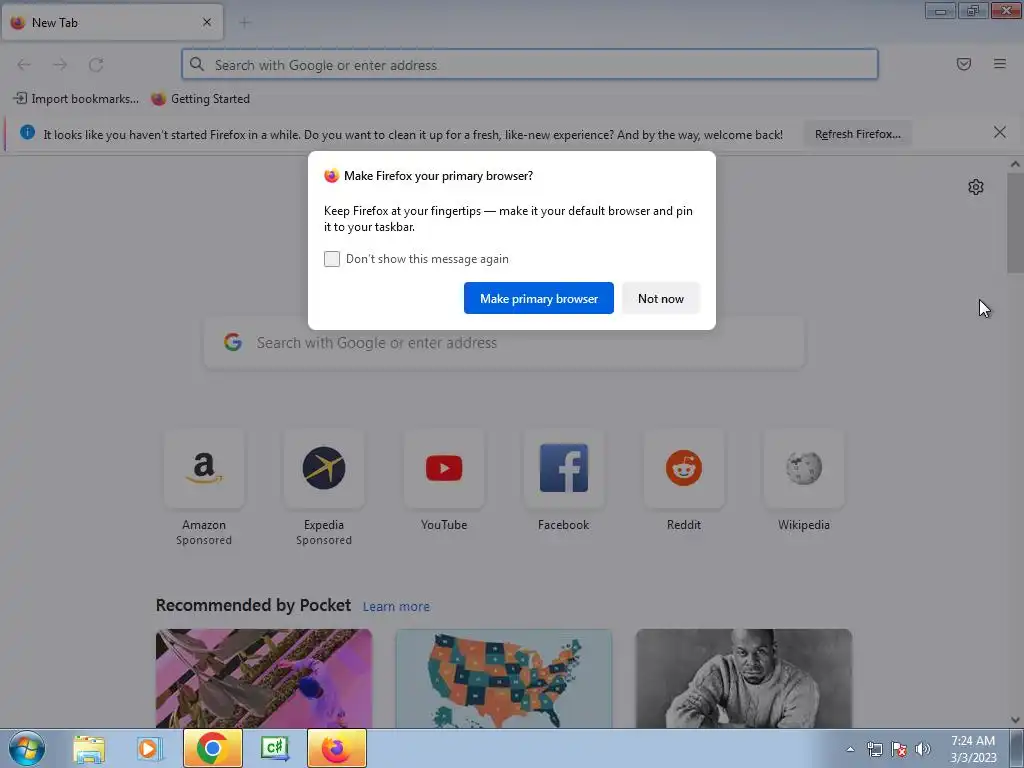
Task: Click the page's Google search box
Action: (x=504, y=343)
